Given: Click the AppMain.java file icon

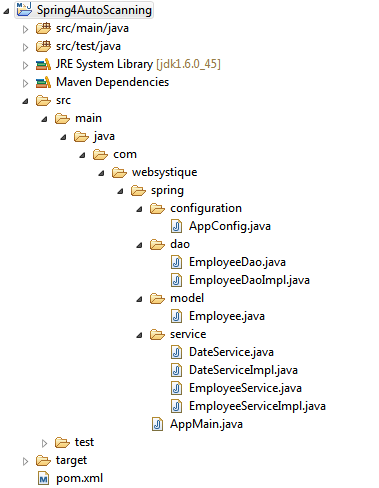Looking at the screenshot, I should pyautogui.click(x=157, y=424).
